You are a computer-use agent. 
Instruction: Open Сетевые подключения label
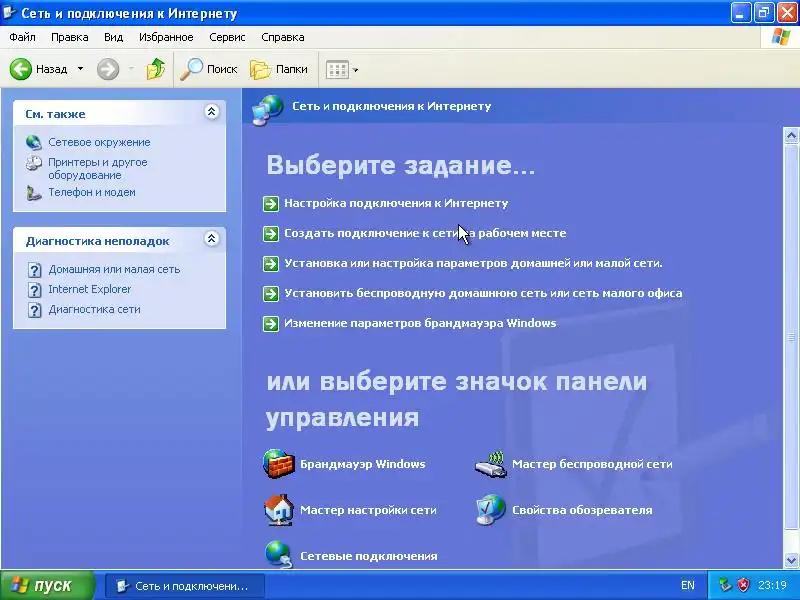click(x=369, y=556)
